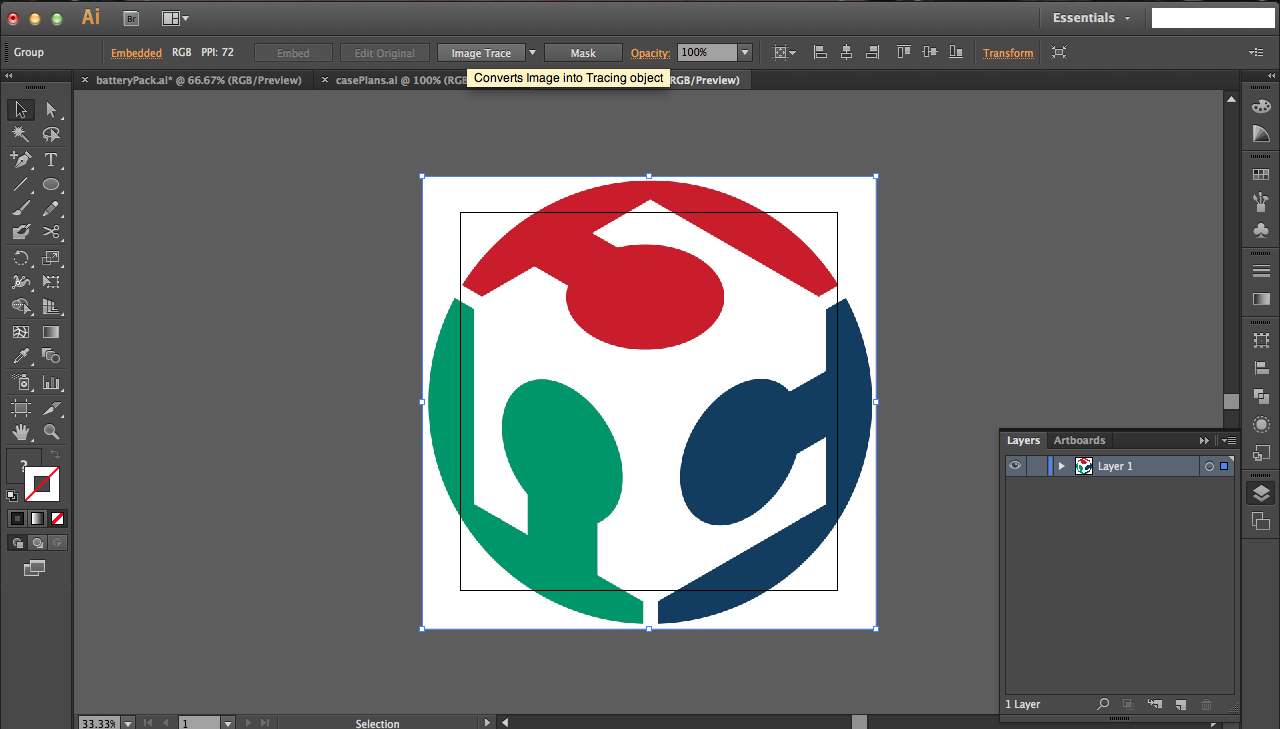Select the Hand tool
The height and width of the screenshot is (729, 1280).
coord(21,432)
